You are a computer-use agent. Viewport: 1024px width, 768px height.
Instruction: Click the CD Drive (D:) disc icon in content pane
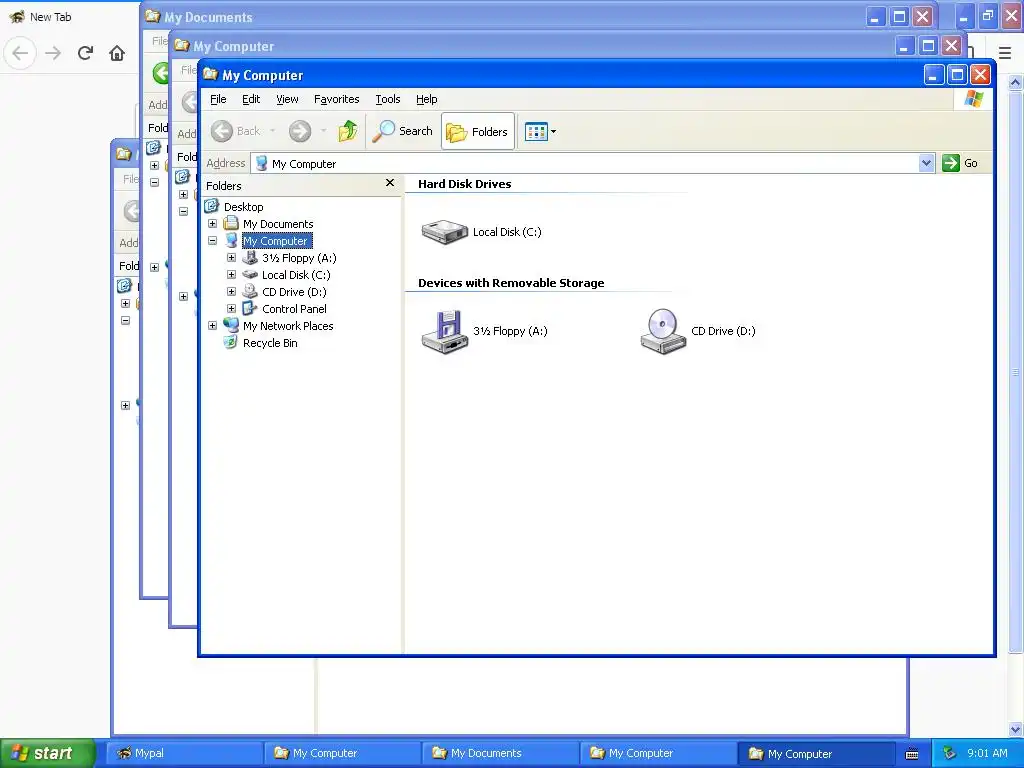click(x=663, y=332)
